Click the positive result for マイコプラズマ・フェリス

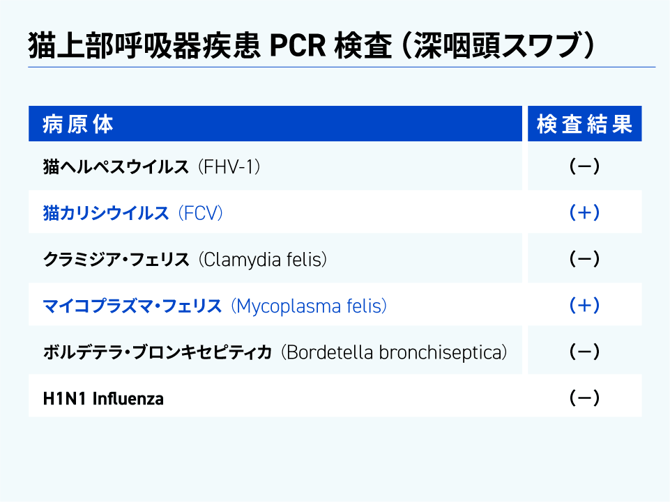coord(584,306)
